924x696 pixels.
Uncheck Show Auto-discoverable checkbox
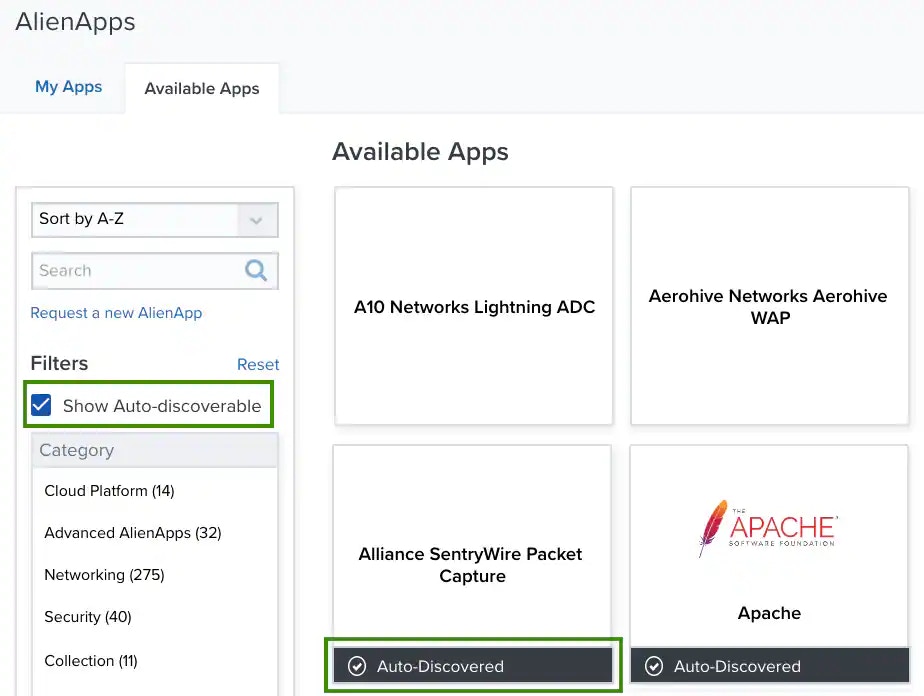(x=41, y=405)
